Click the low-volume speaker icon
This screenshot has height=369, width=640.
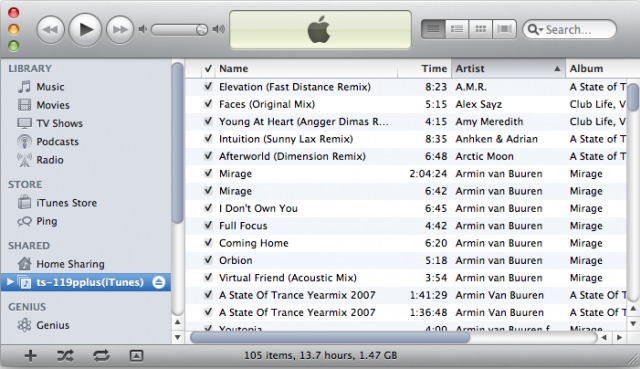point(143,29)
